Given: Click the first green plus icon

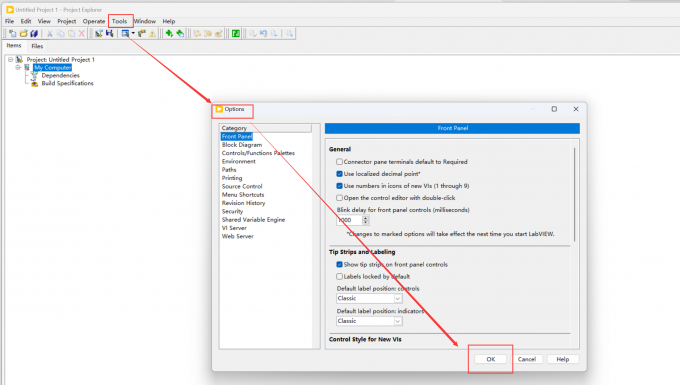Looking at the screenshot, I should [x=169, y=33].
